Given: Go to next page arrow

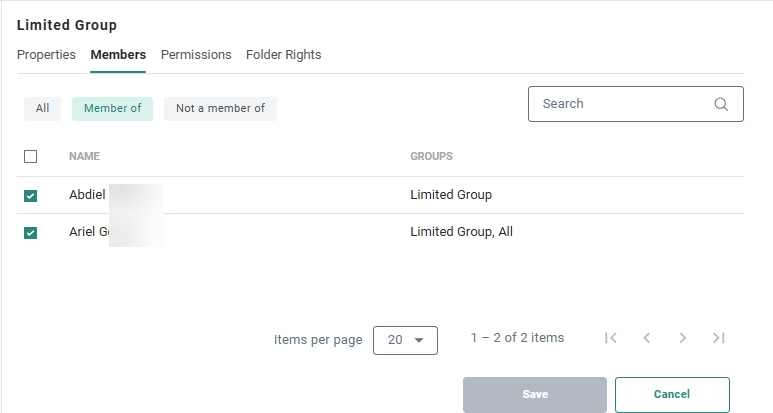Looking at the screenshot, I should (x=683, y=338).
